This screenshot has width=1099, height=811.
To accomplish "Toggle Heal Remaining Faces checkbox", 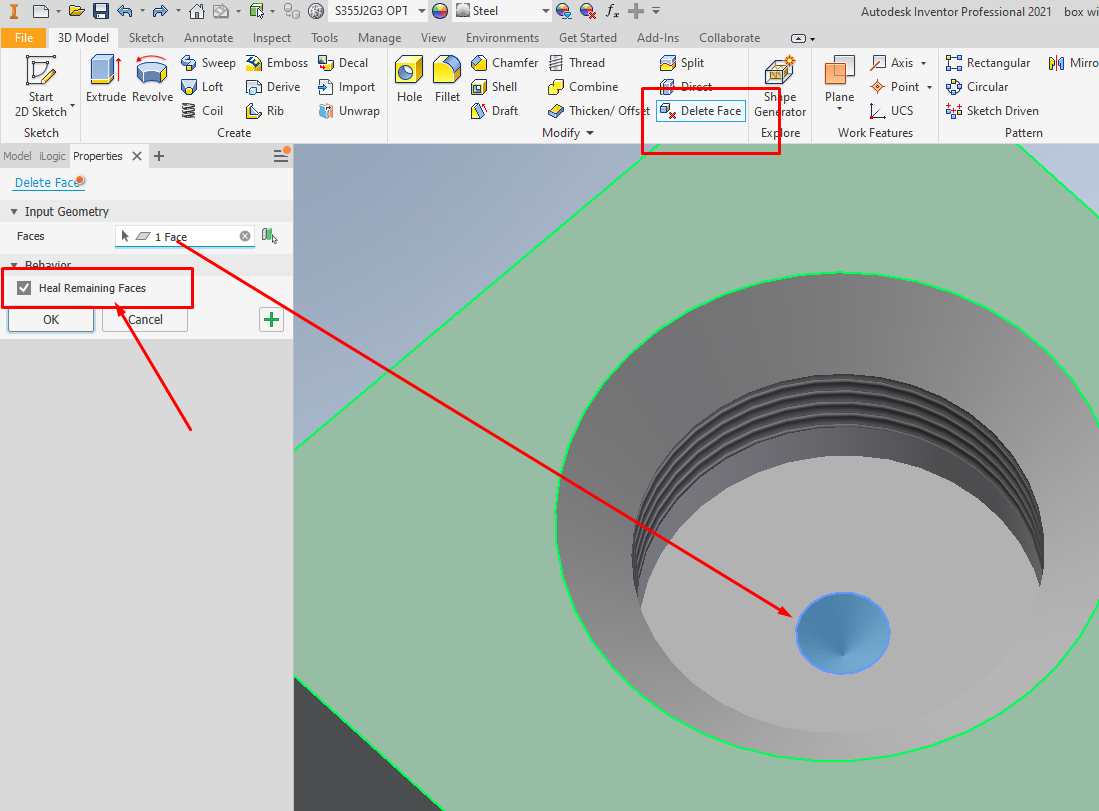I will [24, 287].
